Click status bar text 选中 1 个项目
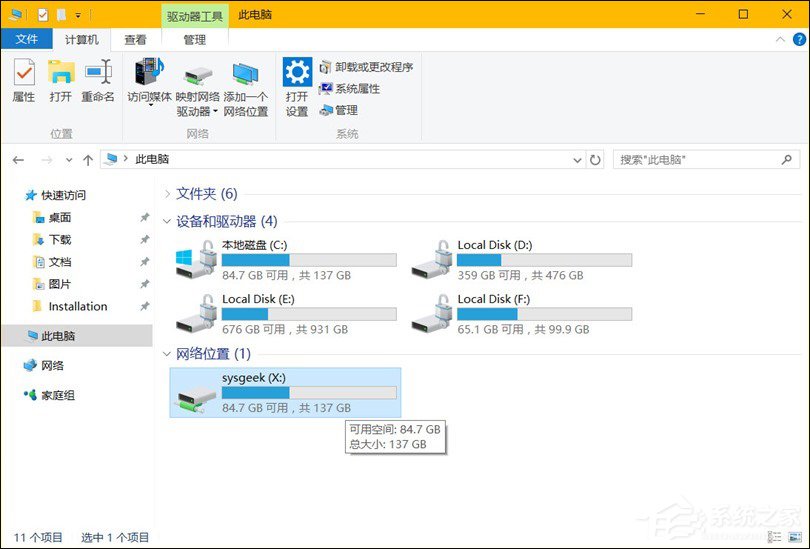This screenshot has width=810, height=549. point(115,538)
